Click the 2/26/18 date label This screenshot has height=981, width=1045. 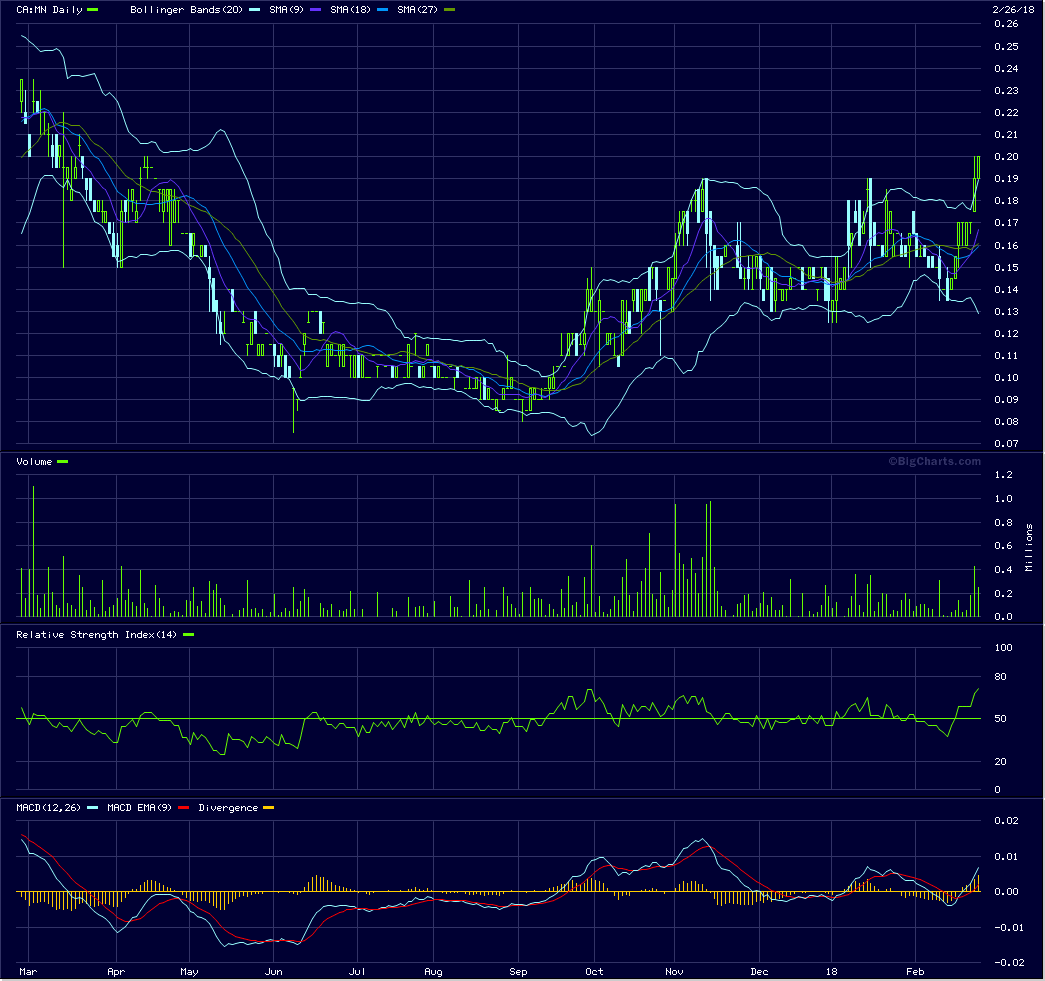1012,9
